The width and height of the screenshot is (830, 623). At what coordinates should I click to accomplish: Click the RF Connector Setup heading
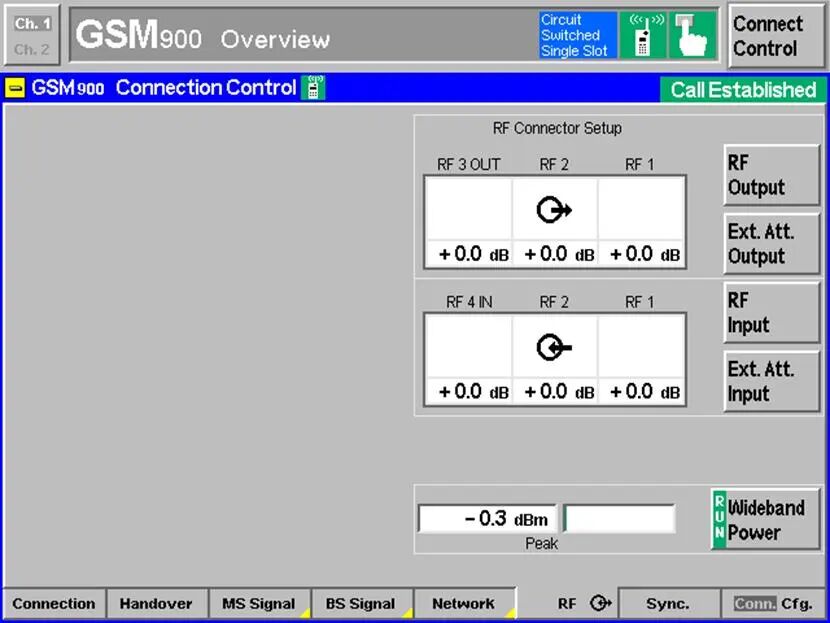[557, 128]
